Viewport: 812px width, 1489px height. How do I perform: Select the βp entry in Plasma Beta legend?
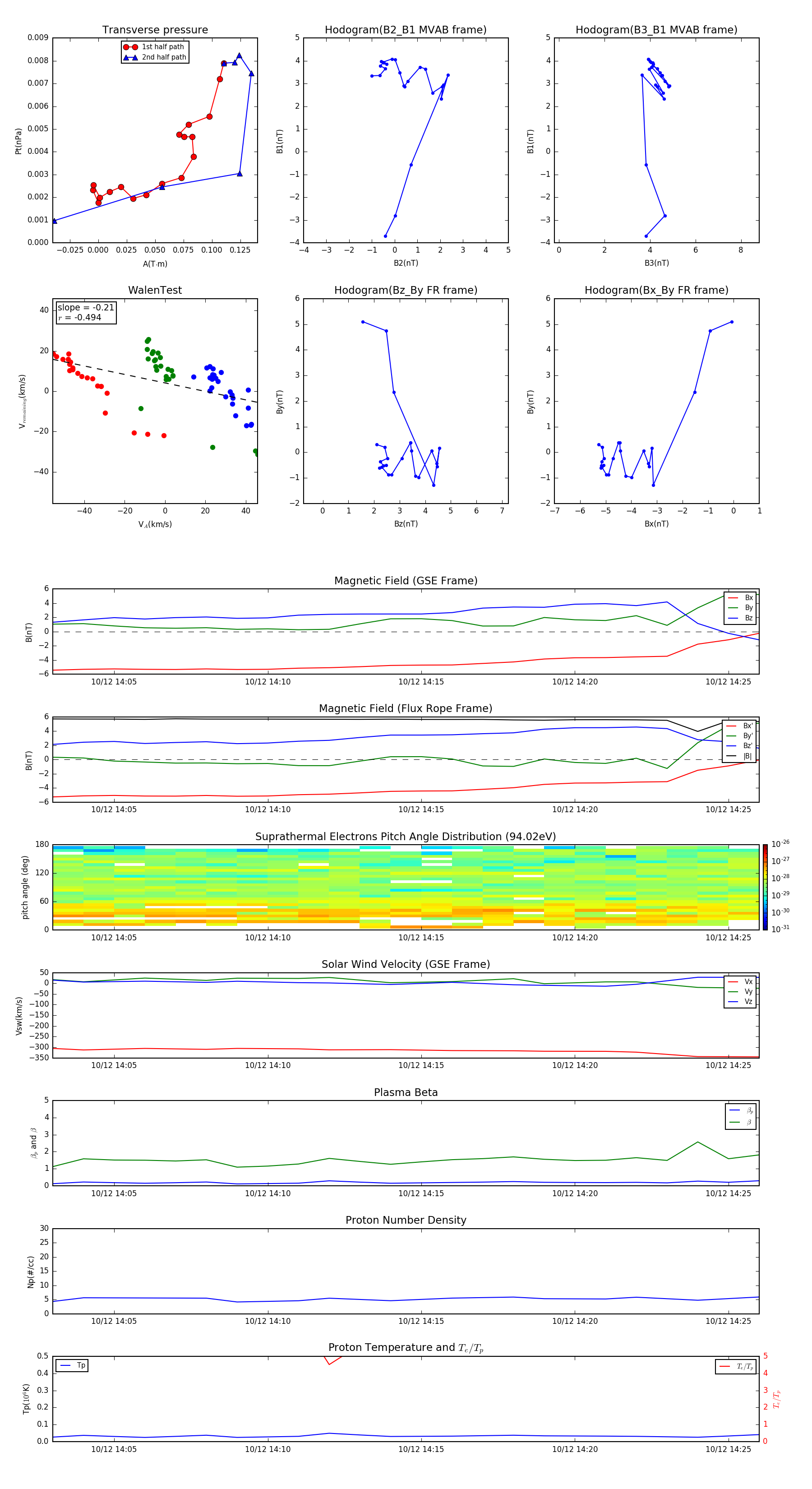(741, 1111)
